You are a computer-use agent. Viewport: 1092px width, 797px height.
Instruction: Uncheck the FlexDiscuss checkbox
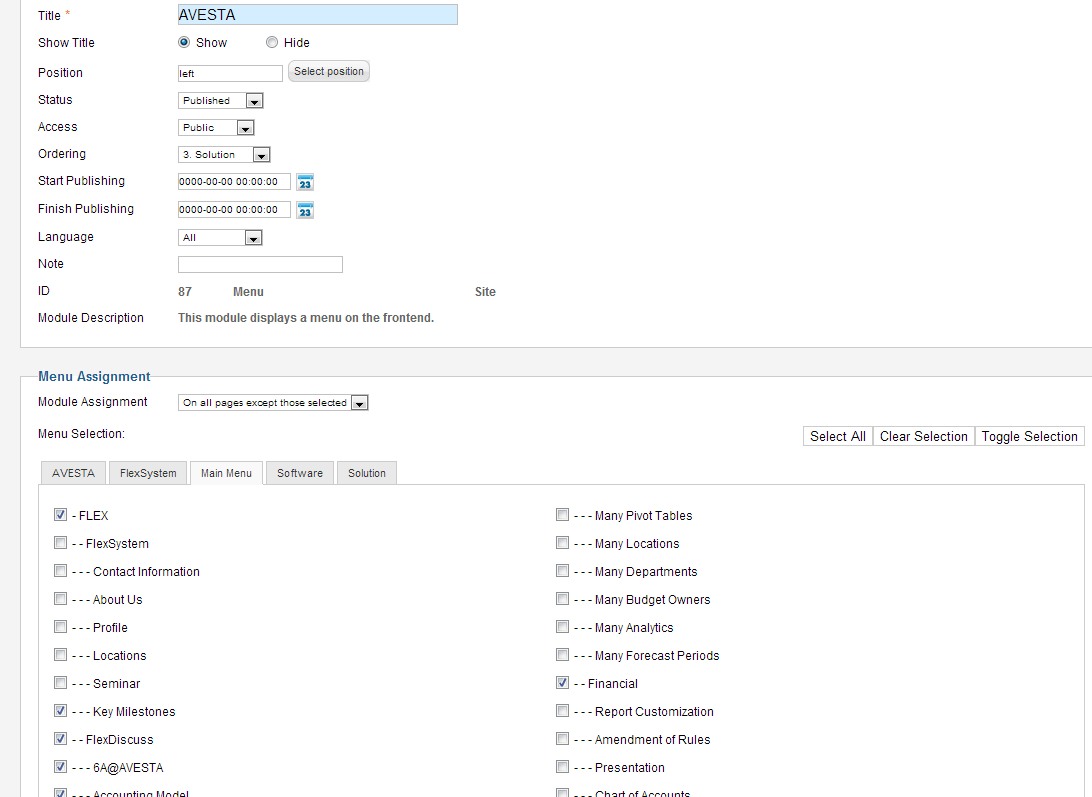pyautogui.click(x=61, y=738)
